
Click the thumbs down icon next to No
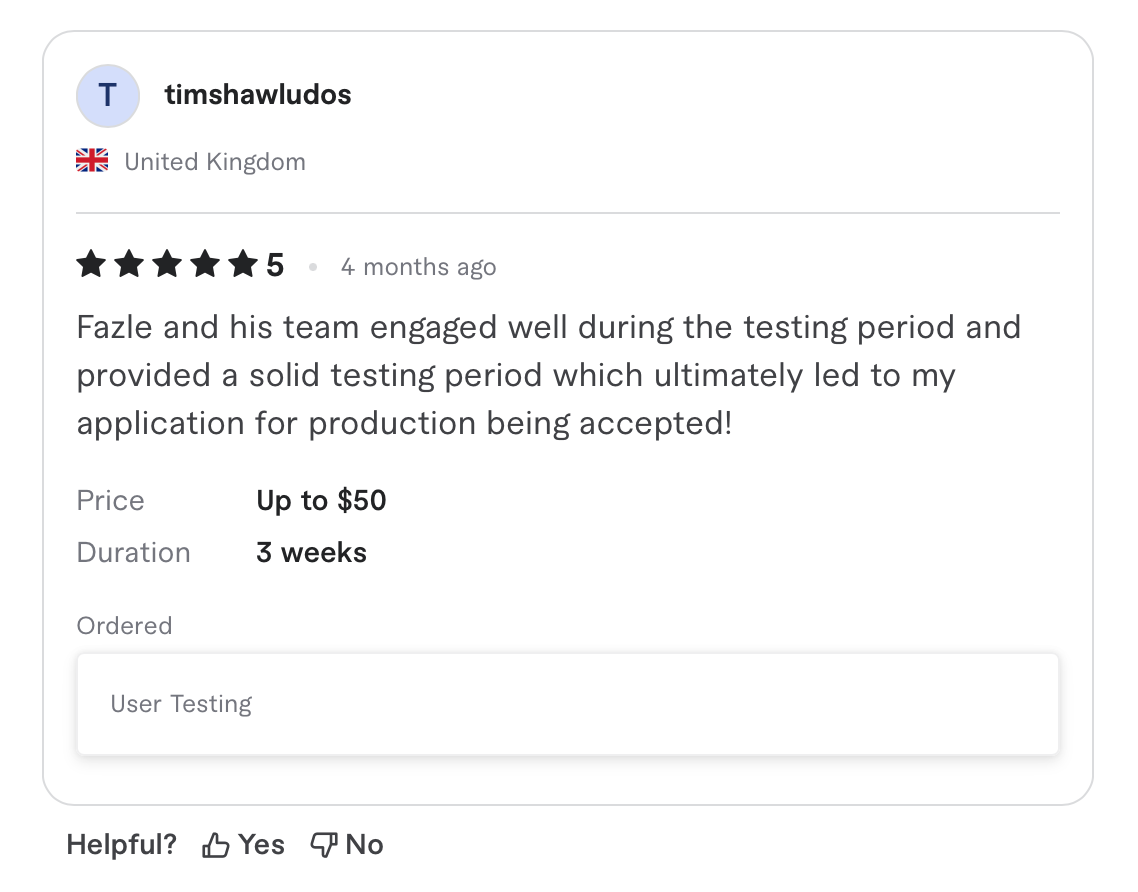[x=322, y=844]
